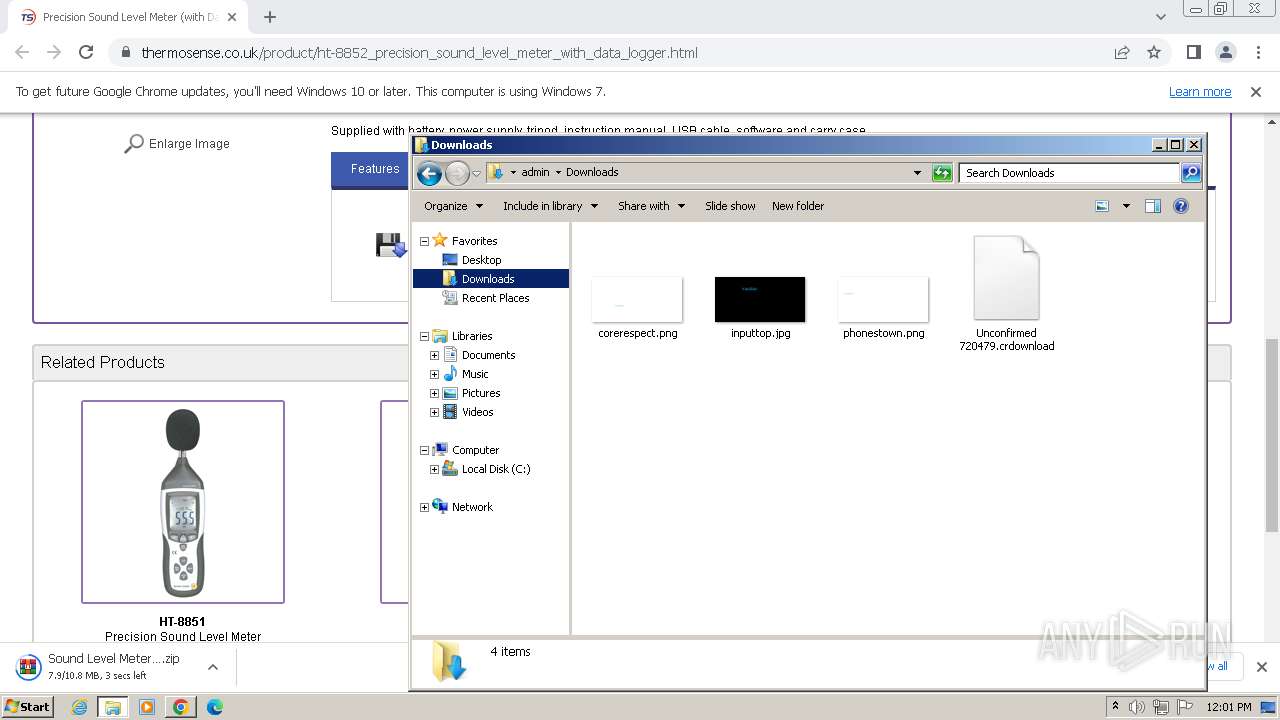Open Features tab on product page

point(375,170)
